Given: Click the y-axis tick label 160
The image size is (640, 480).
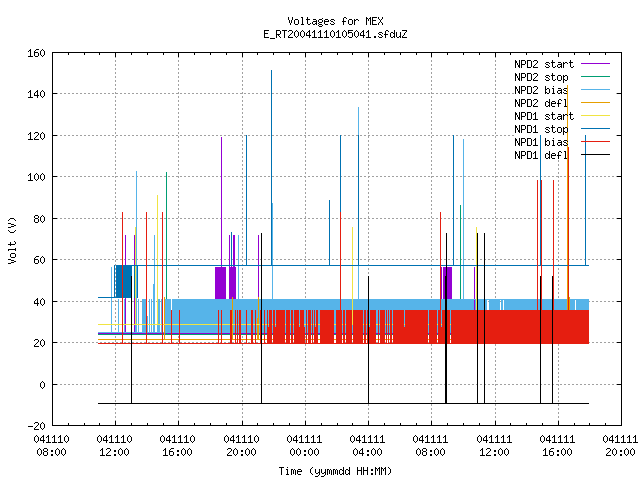Looking at the screenshot, I should [x=36, y=53].
